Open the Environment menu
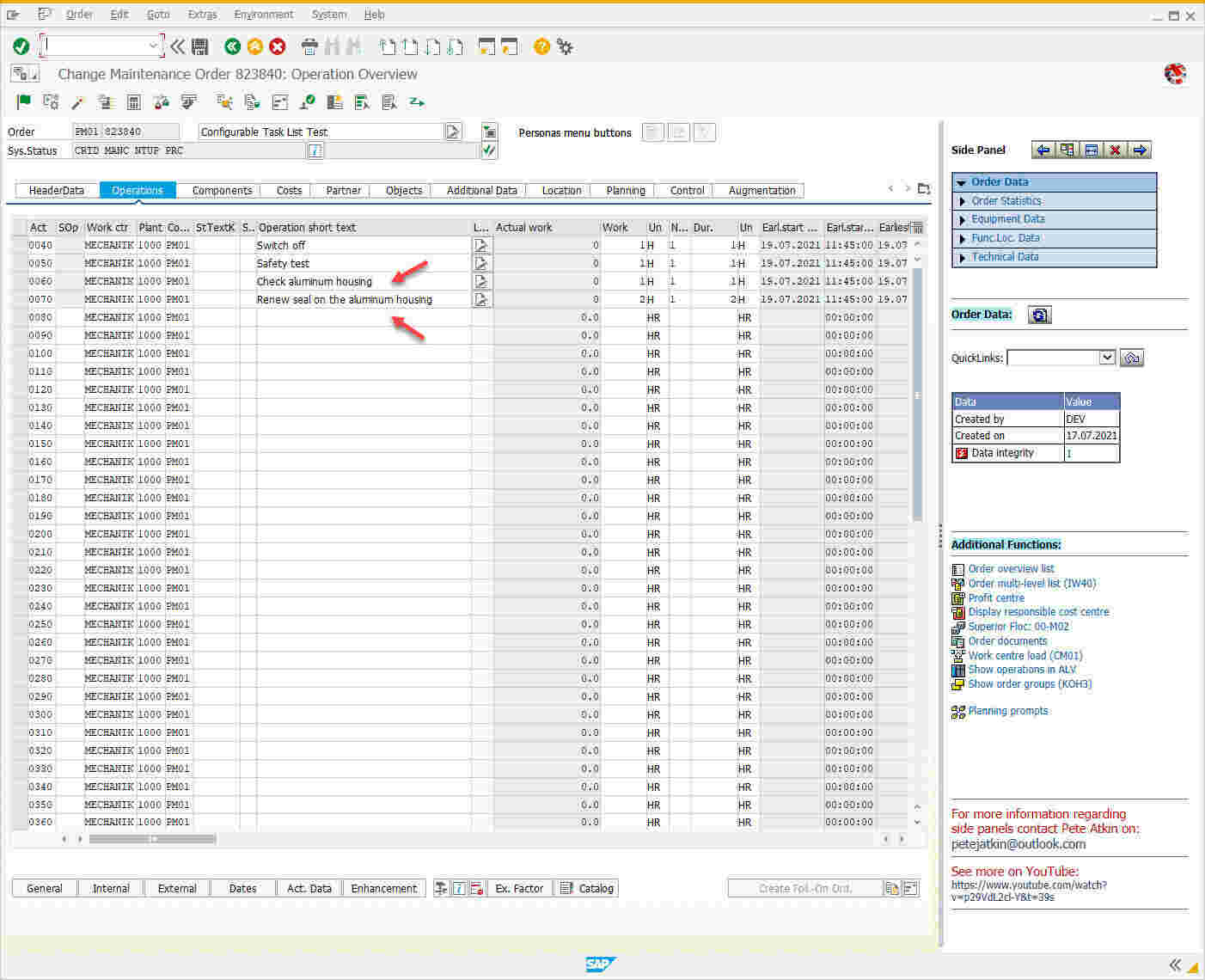The height and width of the screenshot is (980, 1205). 264,14
